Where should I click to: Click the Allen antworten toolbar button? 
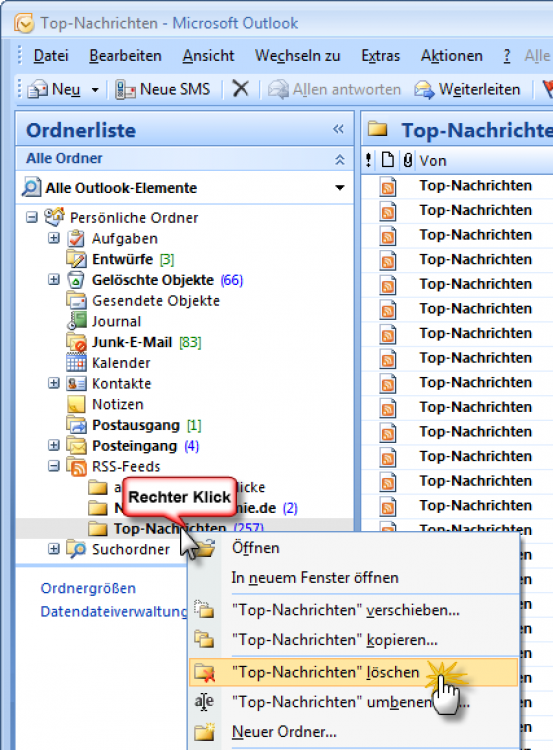(334, 89)
